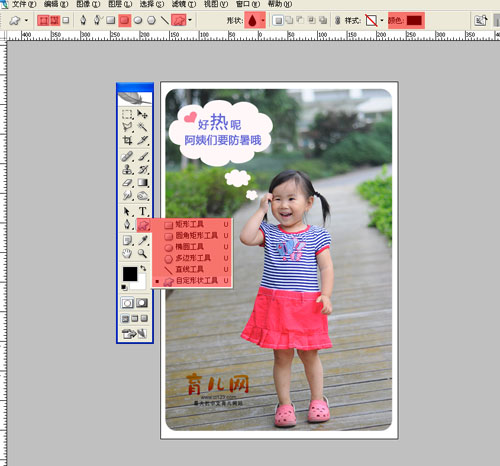Swap foreground and background colors
This screenshot has width=500, height=466.
coord(143,268)
